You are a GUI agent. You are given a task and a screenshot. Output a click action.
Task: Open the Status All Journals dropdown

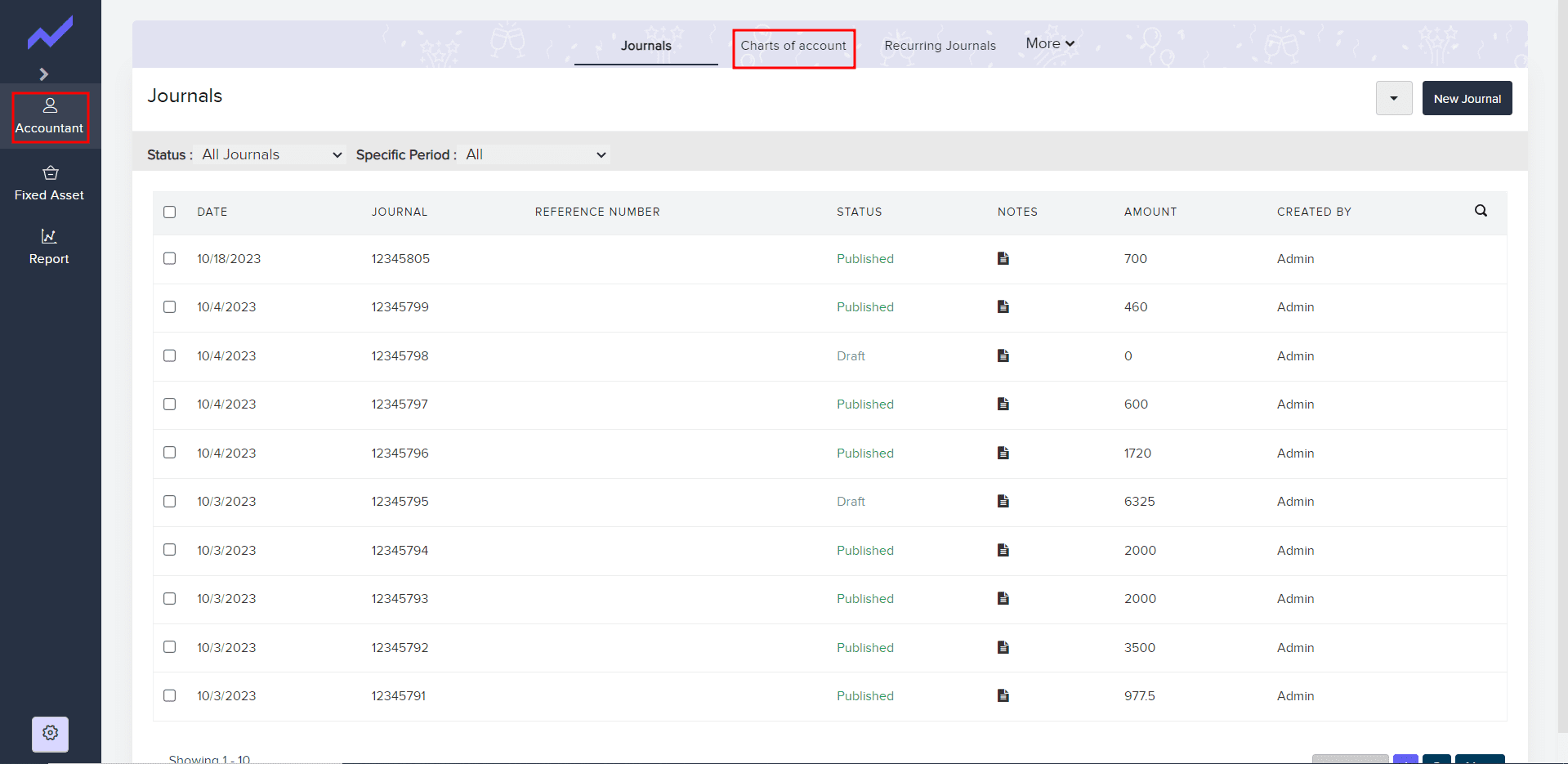point(271,155)
